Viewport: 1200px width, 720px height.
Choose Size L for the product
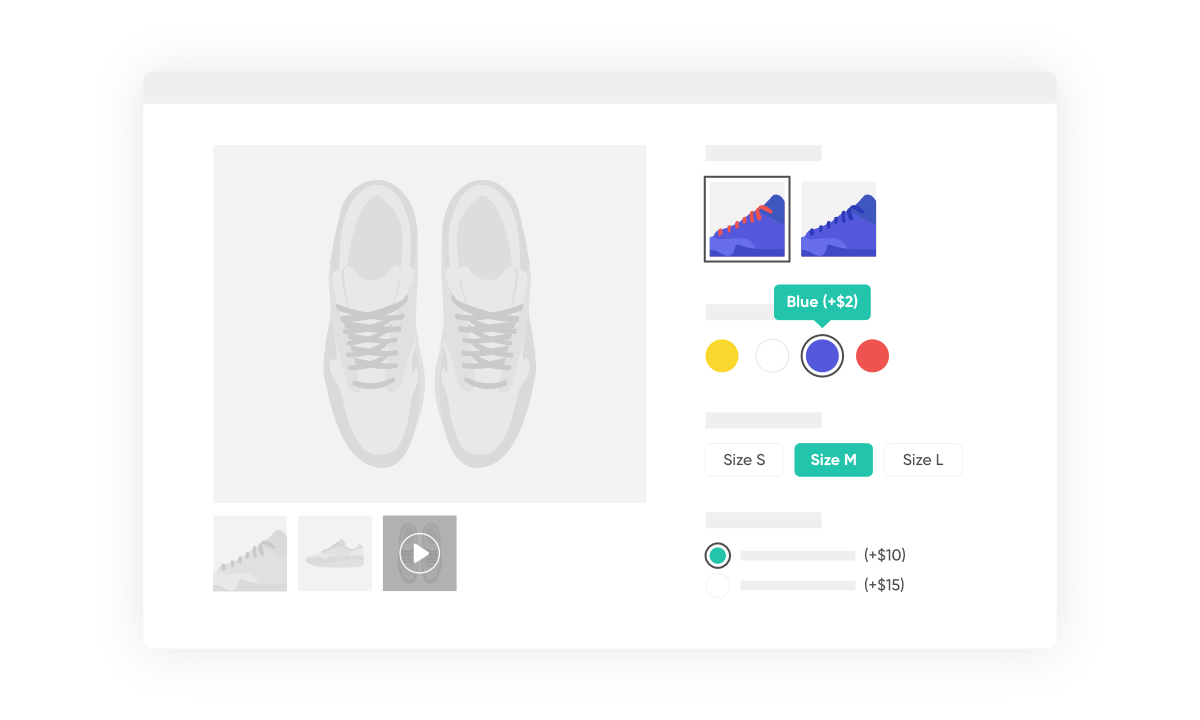tap(922, 460)
